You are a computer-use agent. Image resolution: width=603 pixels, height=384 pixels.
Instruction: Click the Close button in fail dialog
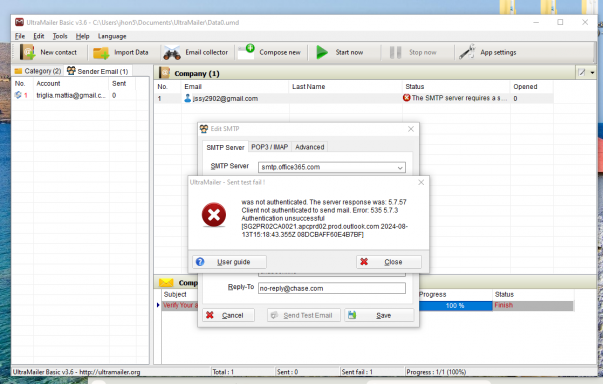[388, 262]
